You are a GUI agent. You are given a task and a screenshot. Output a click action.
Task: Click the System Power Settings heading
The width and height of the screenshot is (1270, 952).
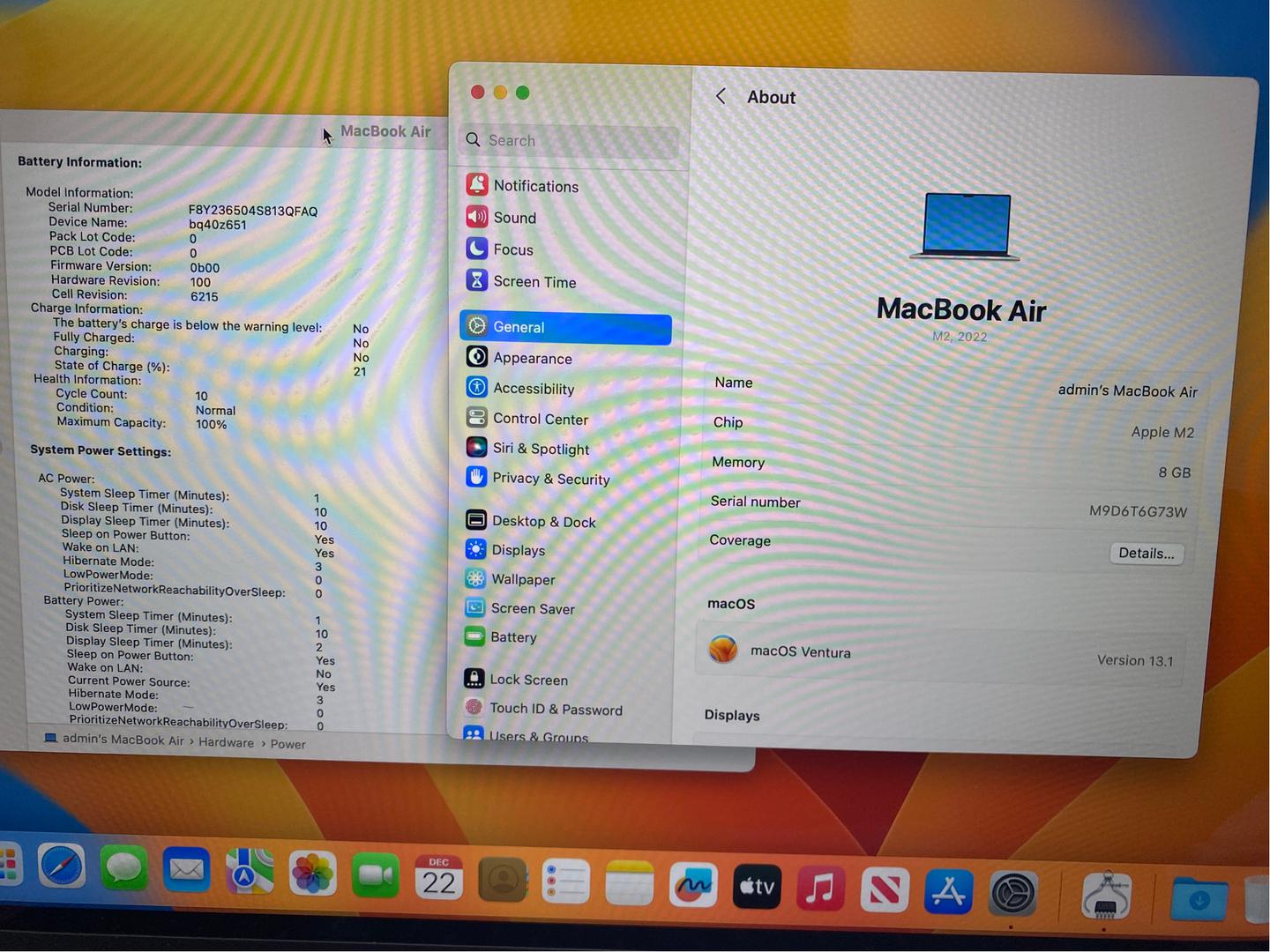tap(101, 450)
